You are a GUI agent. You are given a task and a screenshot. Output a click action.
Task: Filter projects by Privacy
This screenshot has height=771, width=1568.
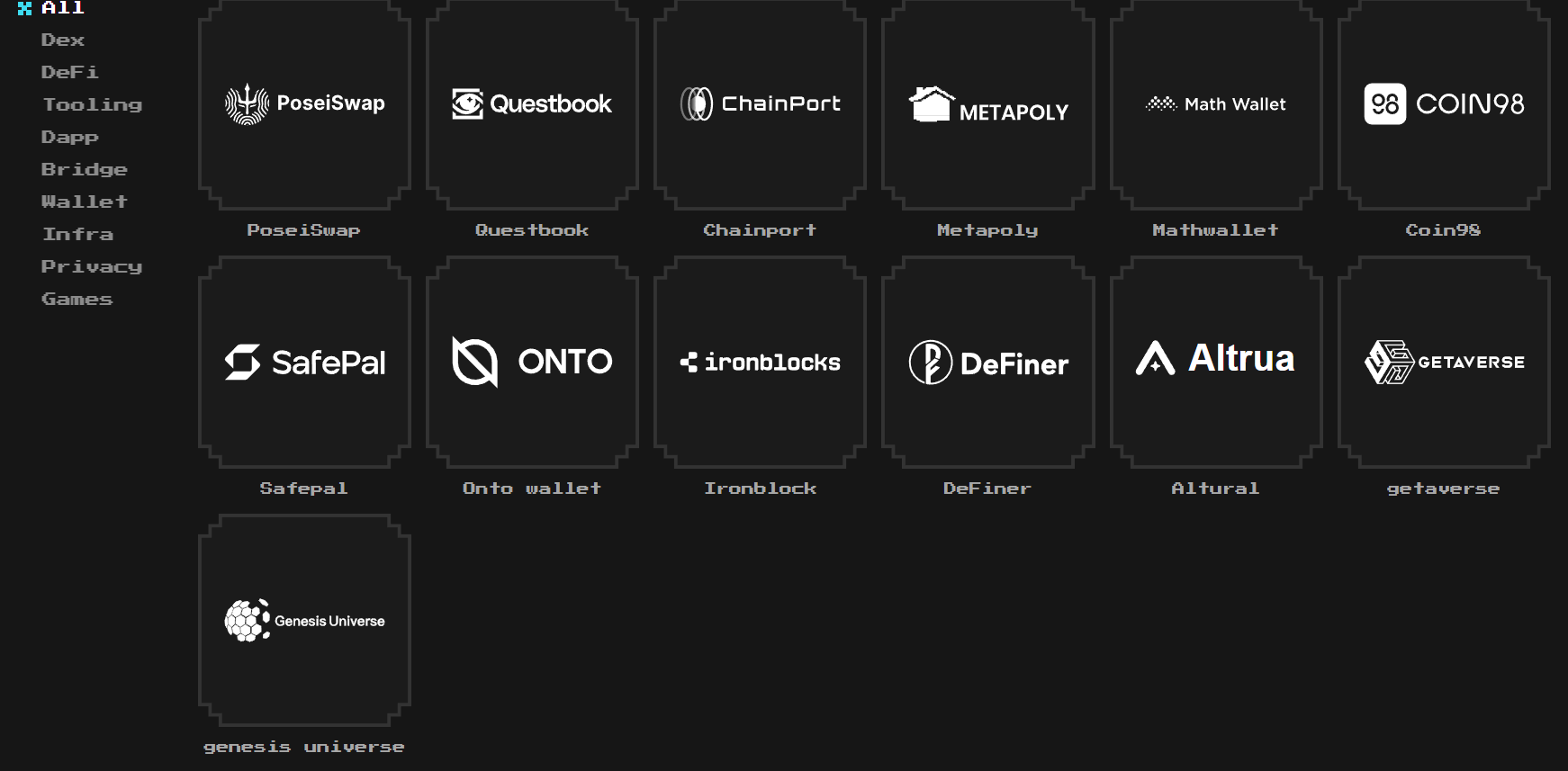coord(91,267)
